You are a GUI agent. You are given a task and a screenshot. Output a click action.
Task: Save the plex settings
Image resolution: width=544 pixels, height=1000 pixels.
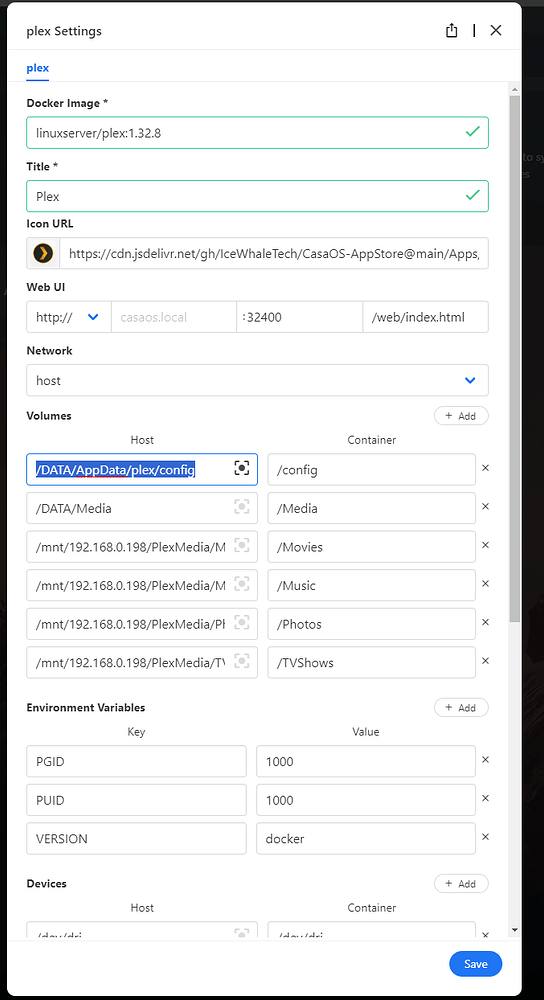(x=475, y=964)
